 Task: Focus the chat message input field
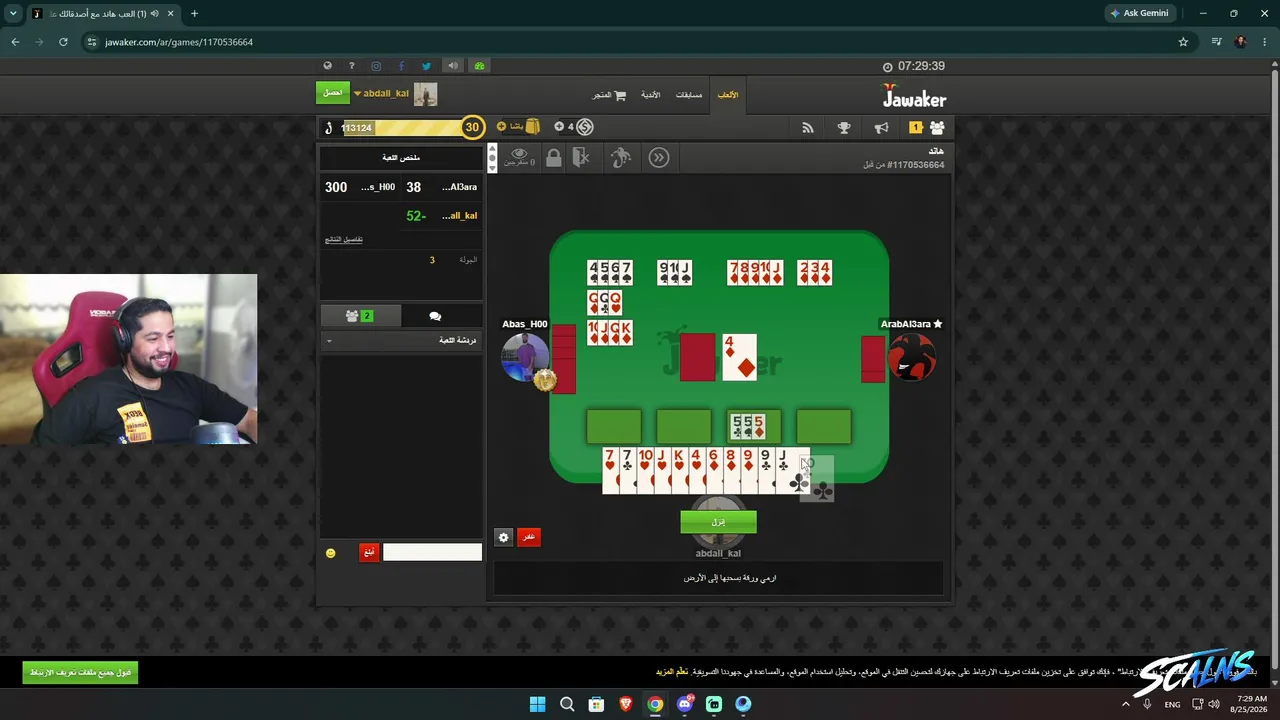click(432, 552)
